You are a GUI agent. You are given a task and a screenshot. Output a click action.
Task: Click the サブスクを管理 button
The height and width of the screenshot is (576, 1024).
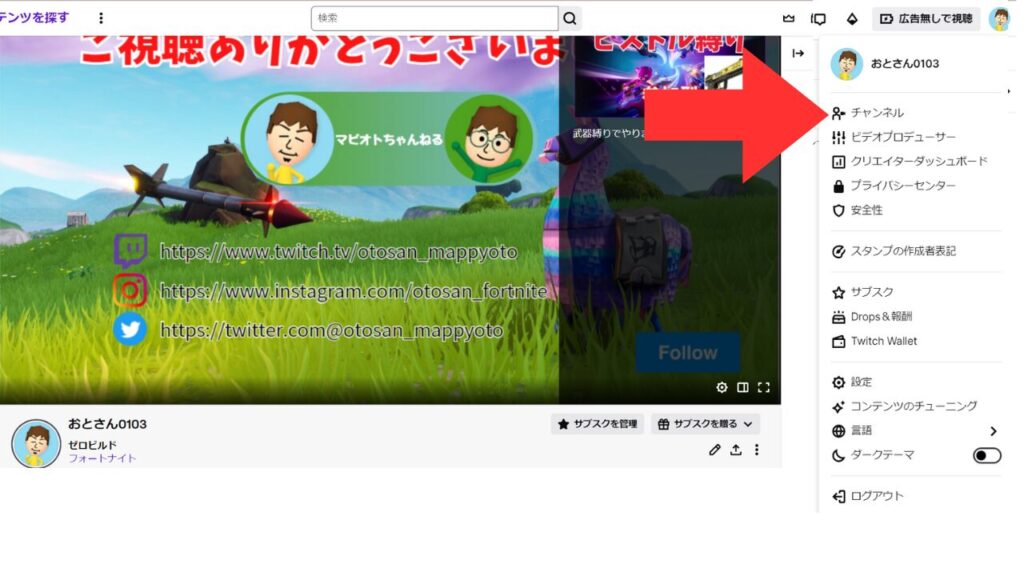point(598,424)
